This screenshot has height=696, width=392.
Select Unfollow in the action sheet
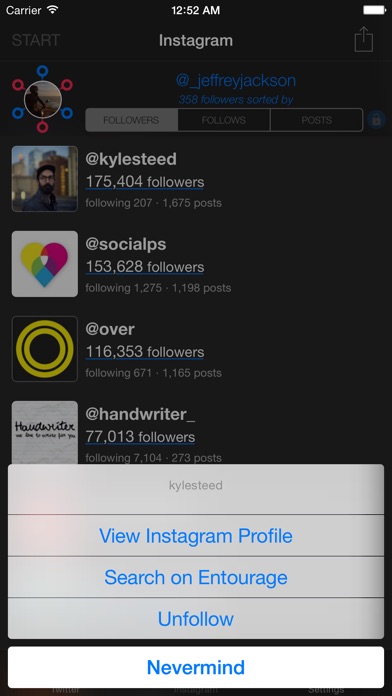[x=196, y=619]
